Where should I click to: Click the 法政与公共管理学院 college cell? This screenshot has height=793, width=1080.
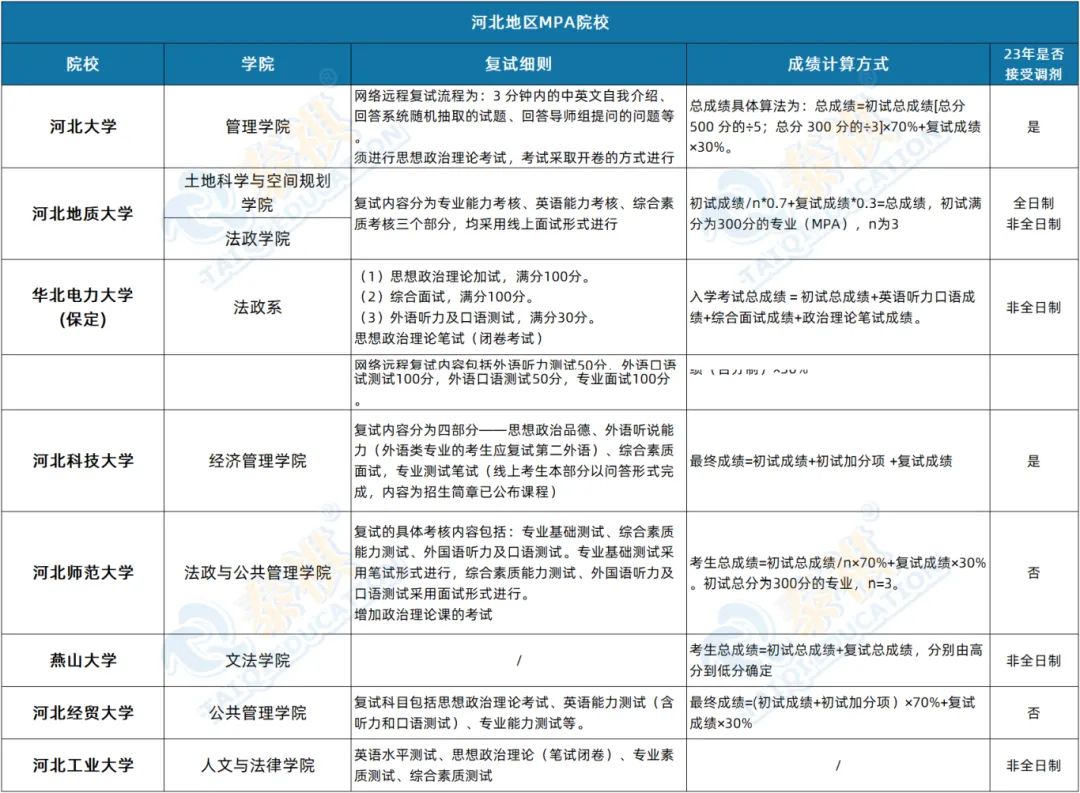coord(258,572)
